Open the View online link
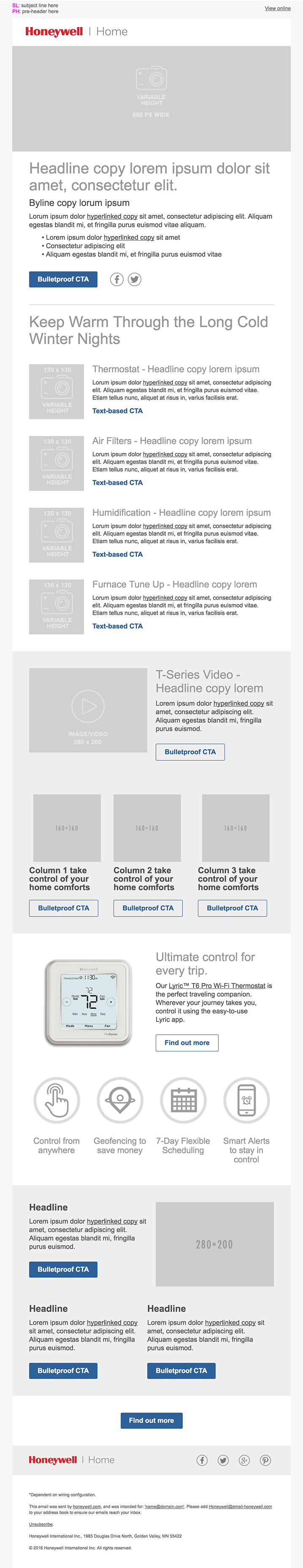Viewport: 303px width, 1568px height. tap(277, 8)
